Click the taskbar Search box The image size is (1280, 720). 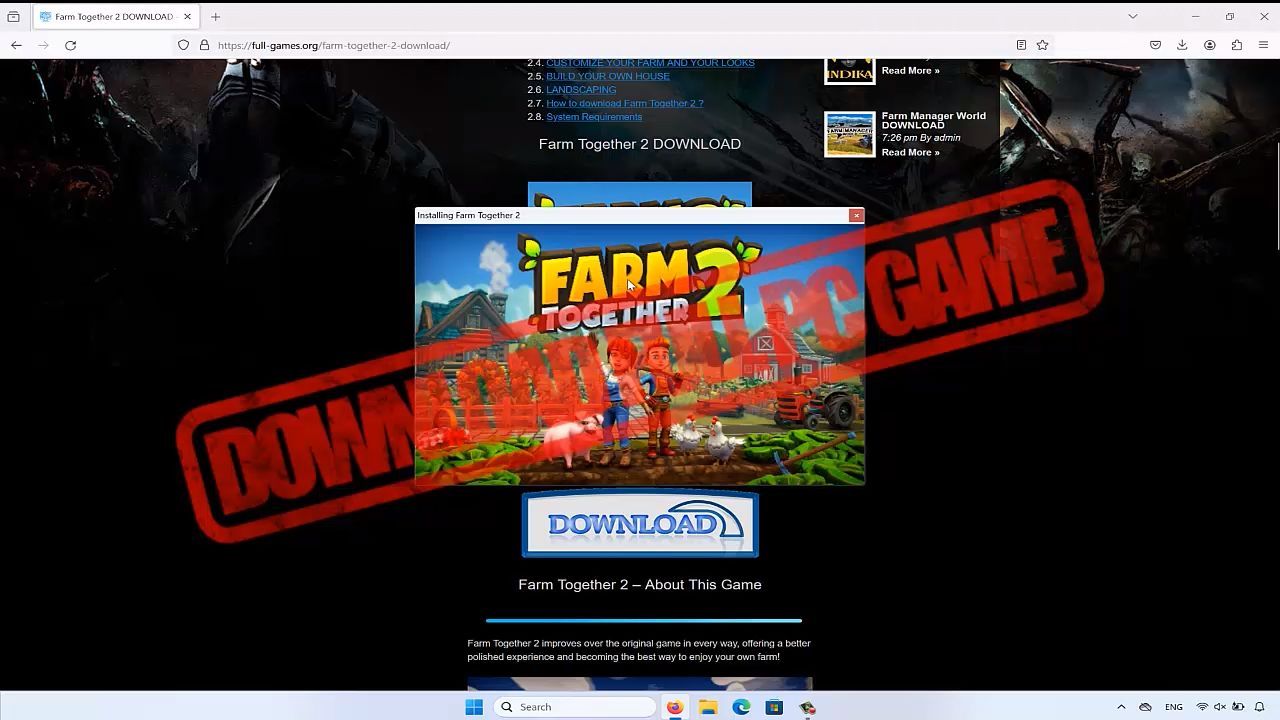tap(575, 707)
